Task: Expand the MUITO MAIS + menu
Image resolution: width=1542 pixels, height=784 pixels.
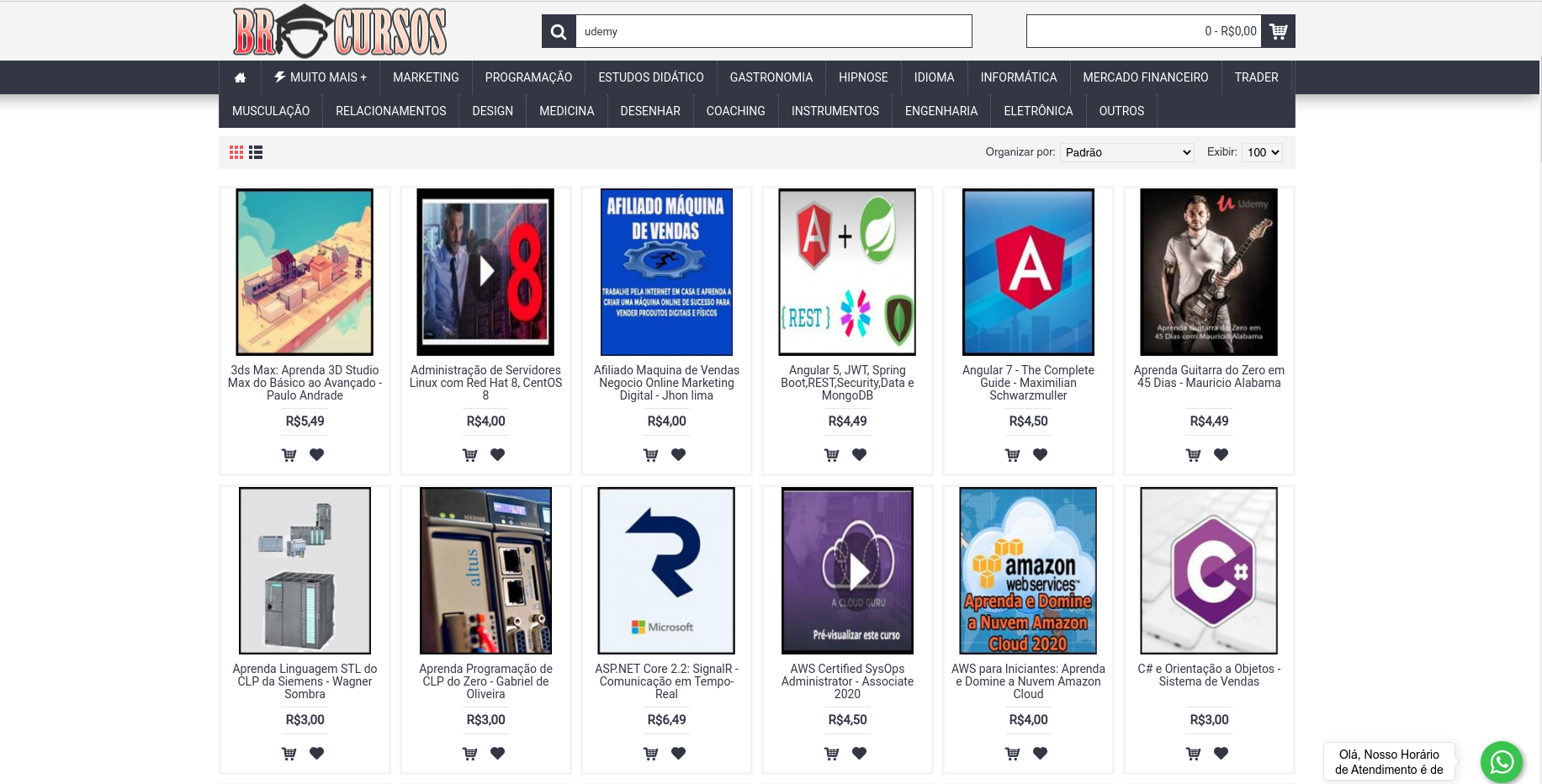Action: [321, 77]
